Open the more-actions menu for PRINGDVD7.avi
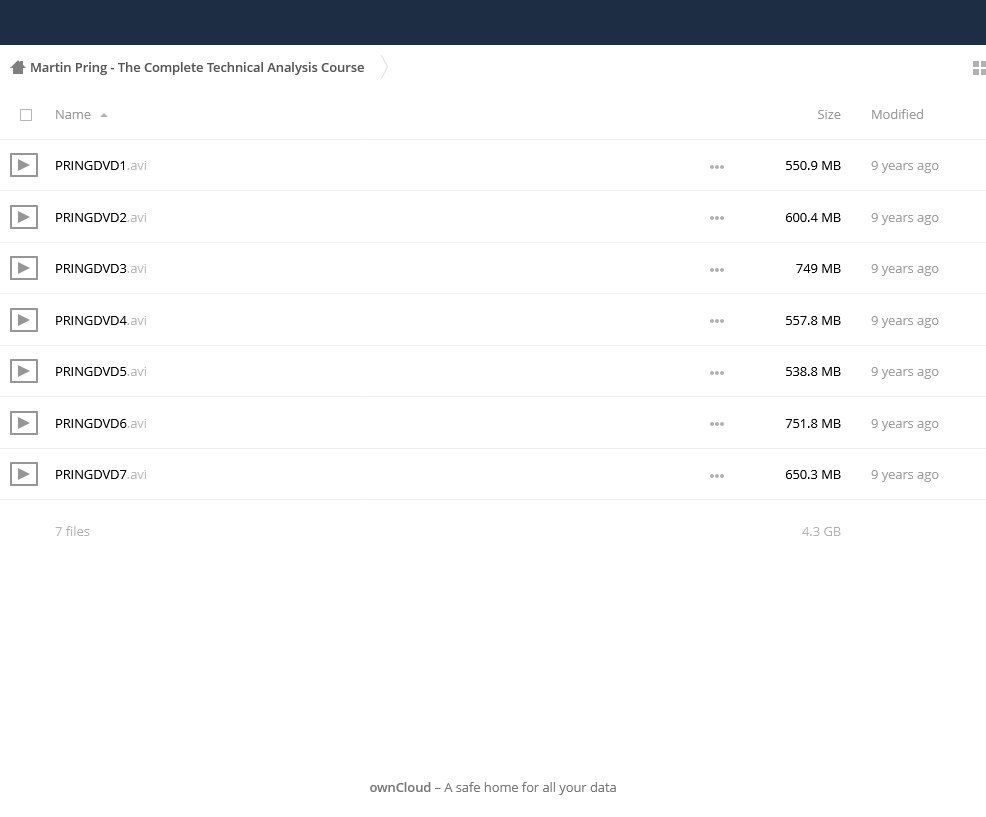Image resolution: width=986 pixels, height=817 pixels. [x=717, y=475]
